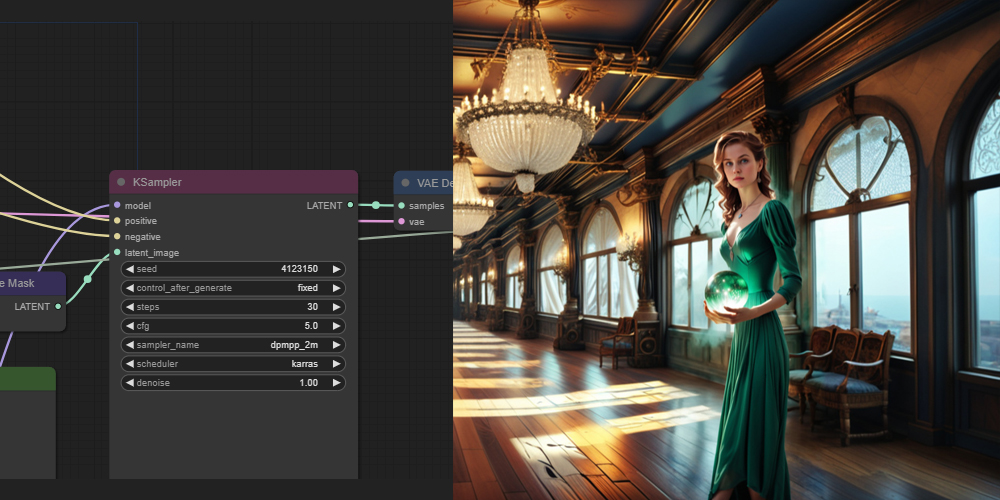Image resolution: width=1000 pixels, height=500 pixels.
Task: Decrease the seed value with left arrow
Action: point(129,269)
